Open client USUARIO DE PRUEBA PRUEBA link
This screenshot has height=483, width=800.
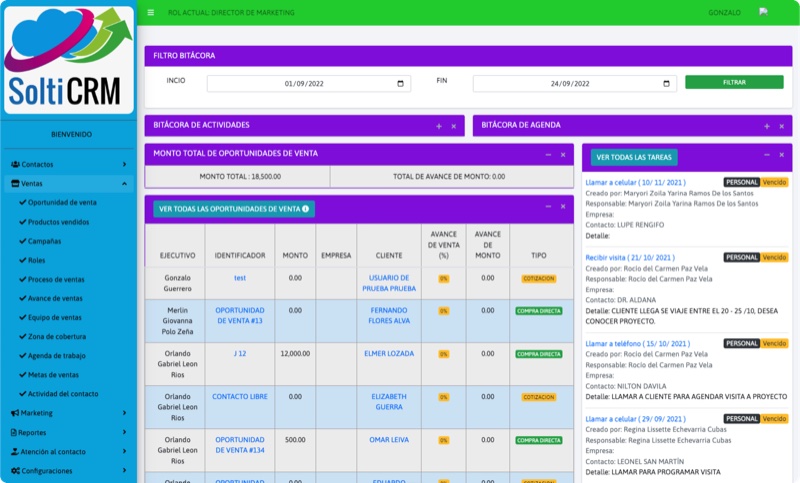tap(389, 283)
